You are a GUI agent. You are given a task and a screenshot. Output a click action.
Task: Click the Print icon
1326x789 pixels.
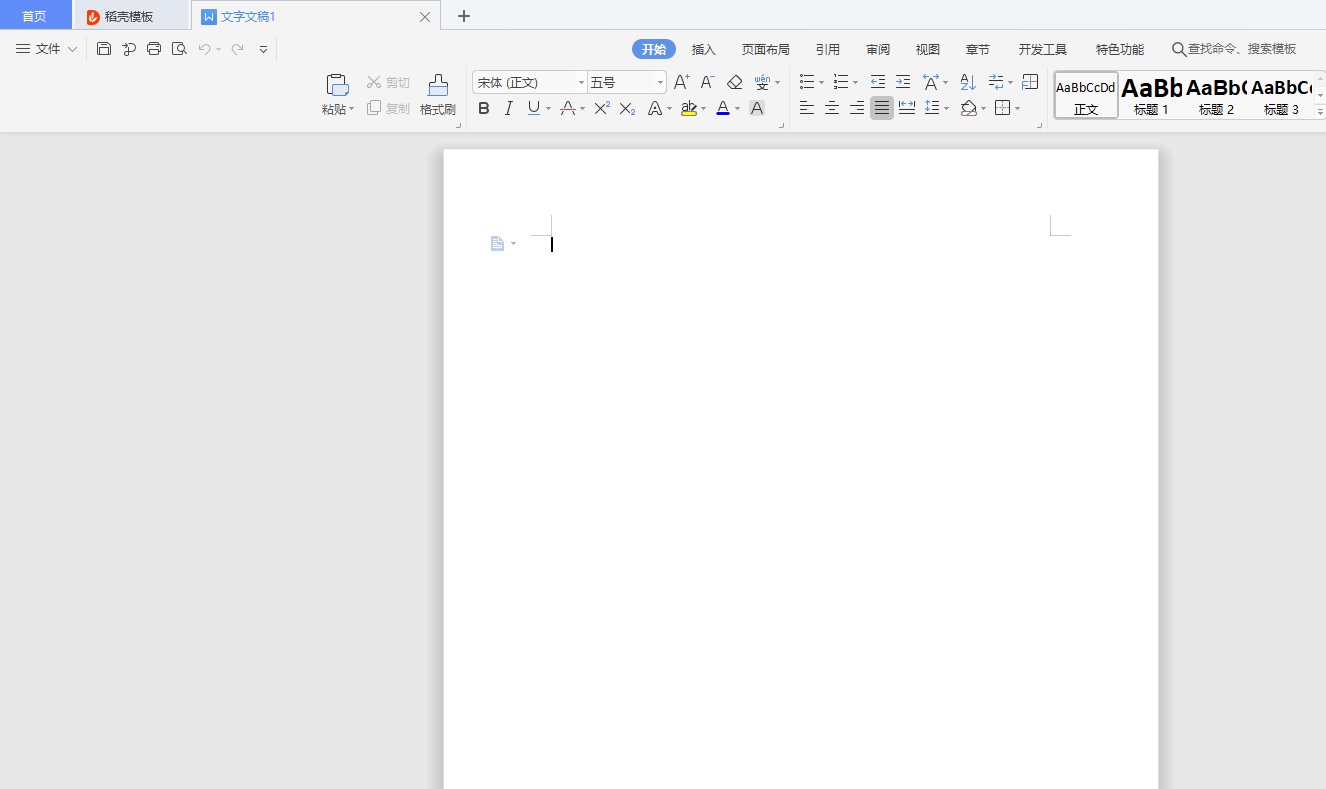[x=154, y=48]
